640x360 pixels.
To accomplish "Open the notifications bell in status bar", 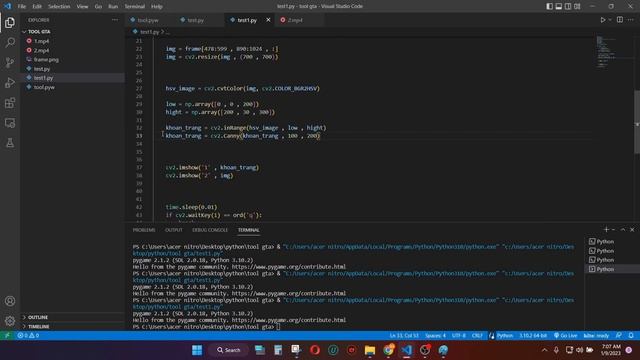I will point(631,336).
